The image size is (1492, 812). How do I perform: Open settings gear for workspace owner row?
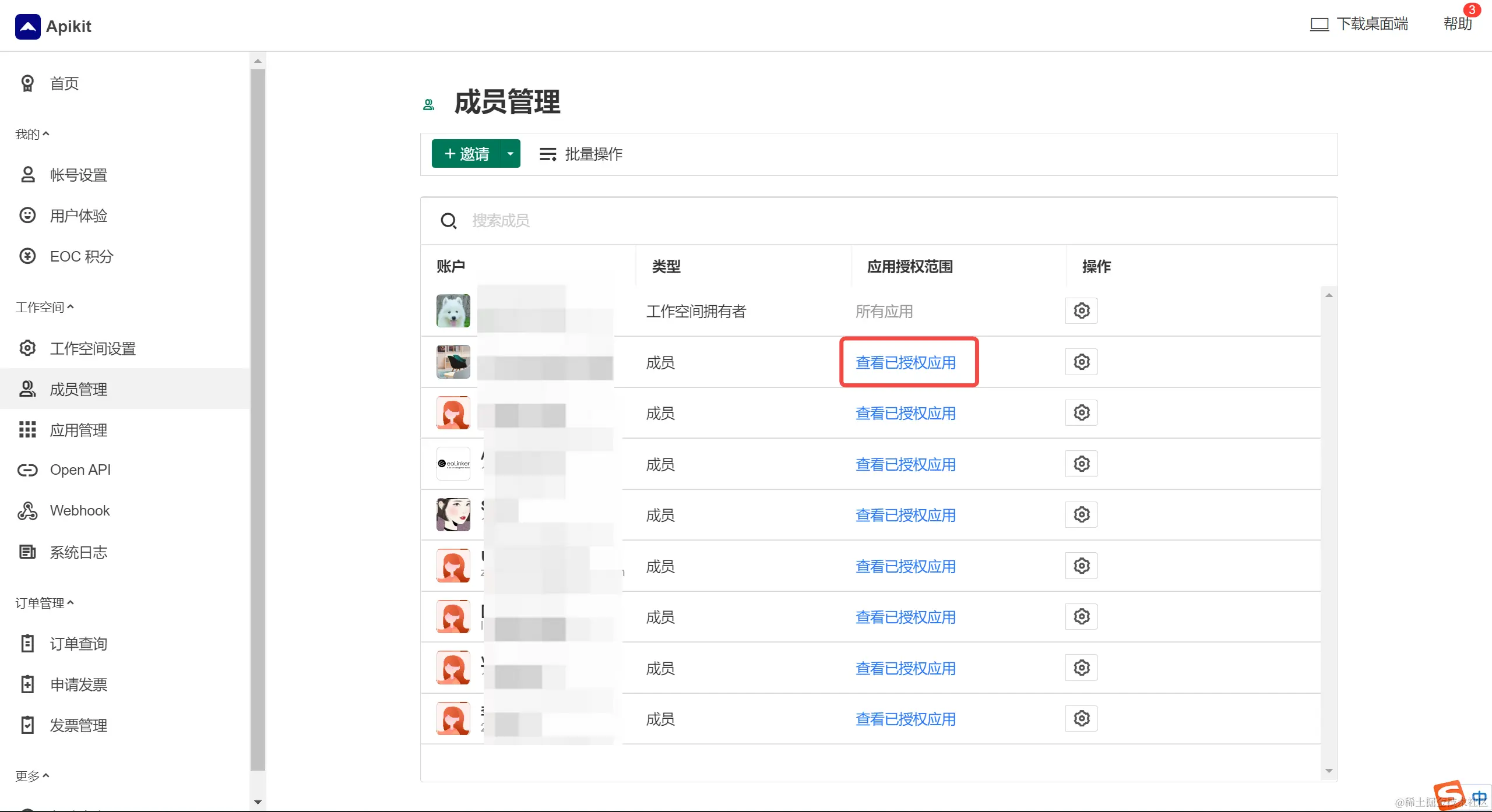click(1081, 311)
